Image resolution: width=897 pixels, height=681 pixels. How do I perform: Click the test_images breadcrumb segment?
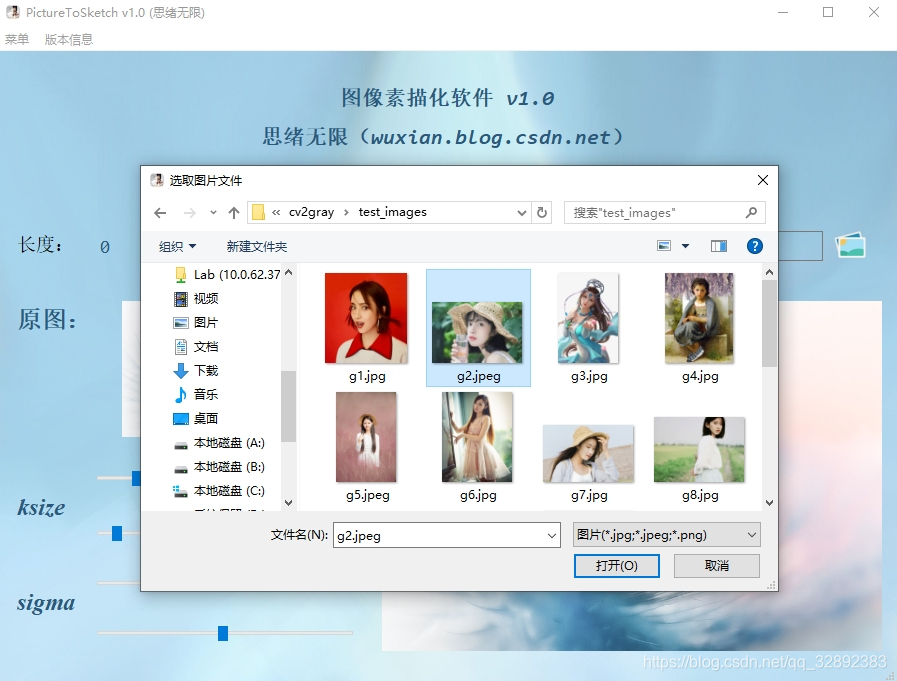click(392, 212)
